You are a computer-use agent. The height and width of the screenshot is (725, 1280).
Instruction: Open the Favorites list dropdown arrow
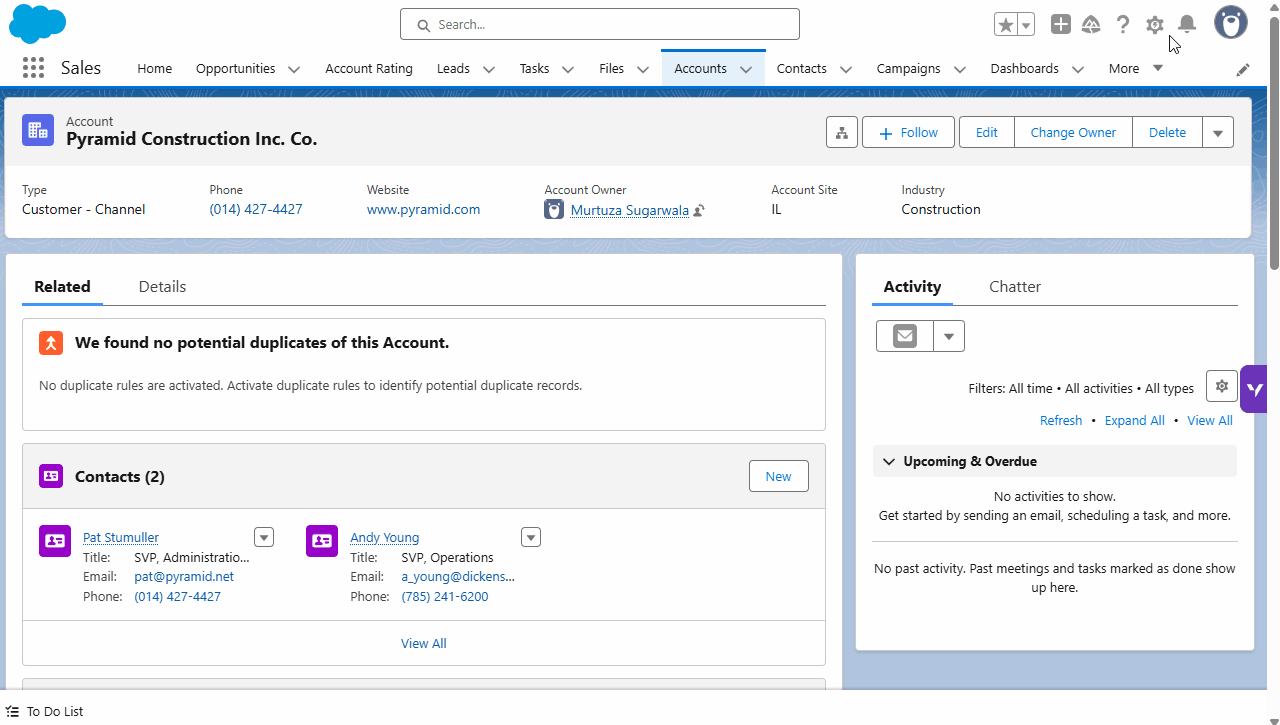[1026, 24]
